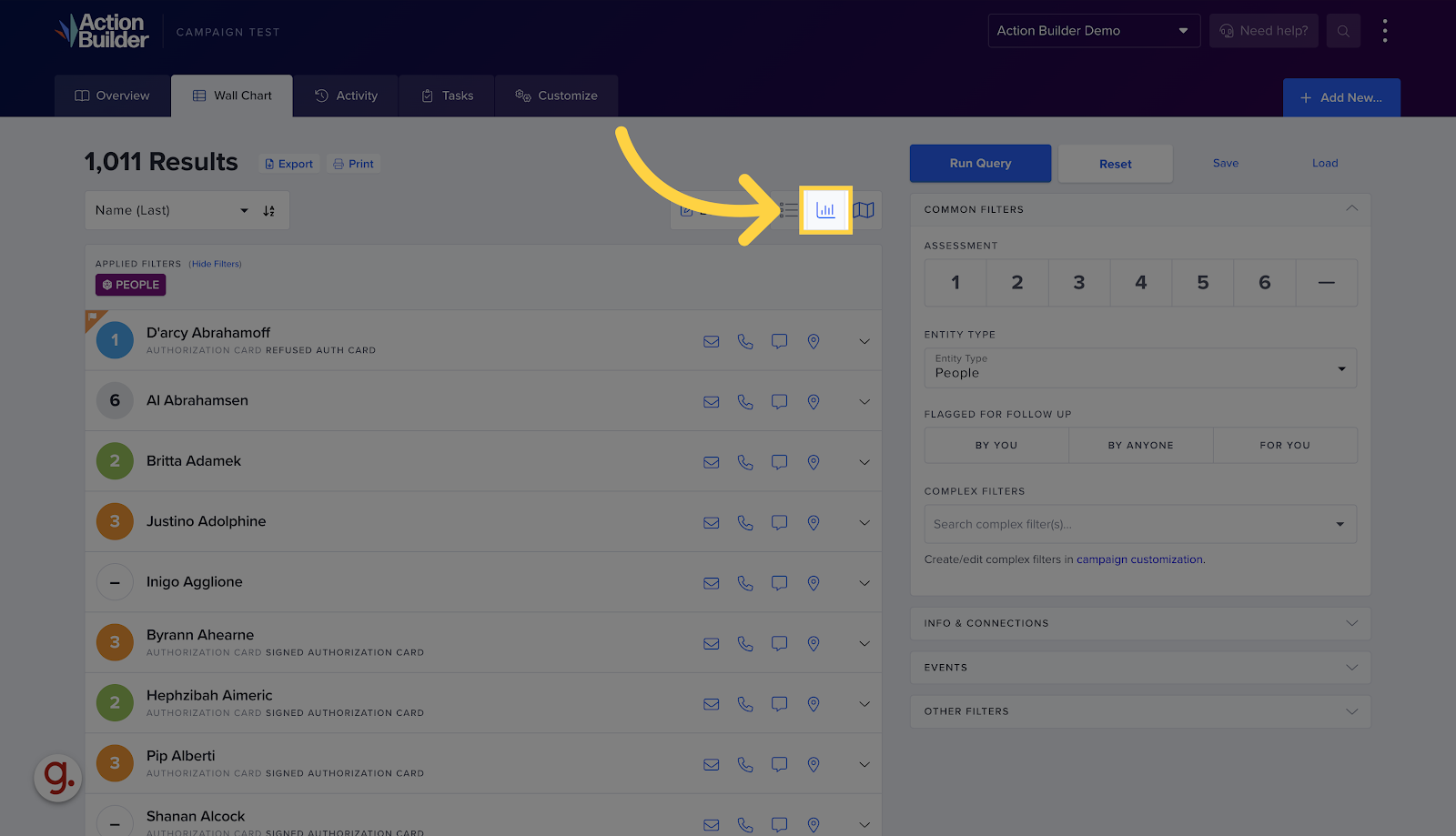The image size is (1456, 836).
Task: Expand the Info & Connections section
Action: point(1140,623)
